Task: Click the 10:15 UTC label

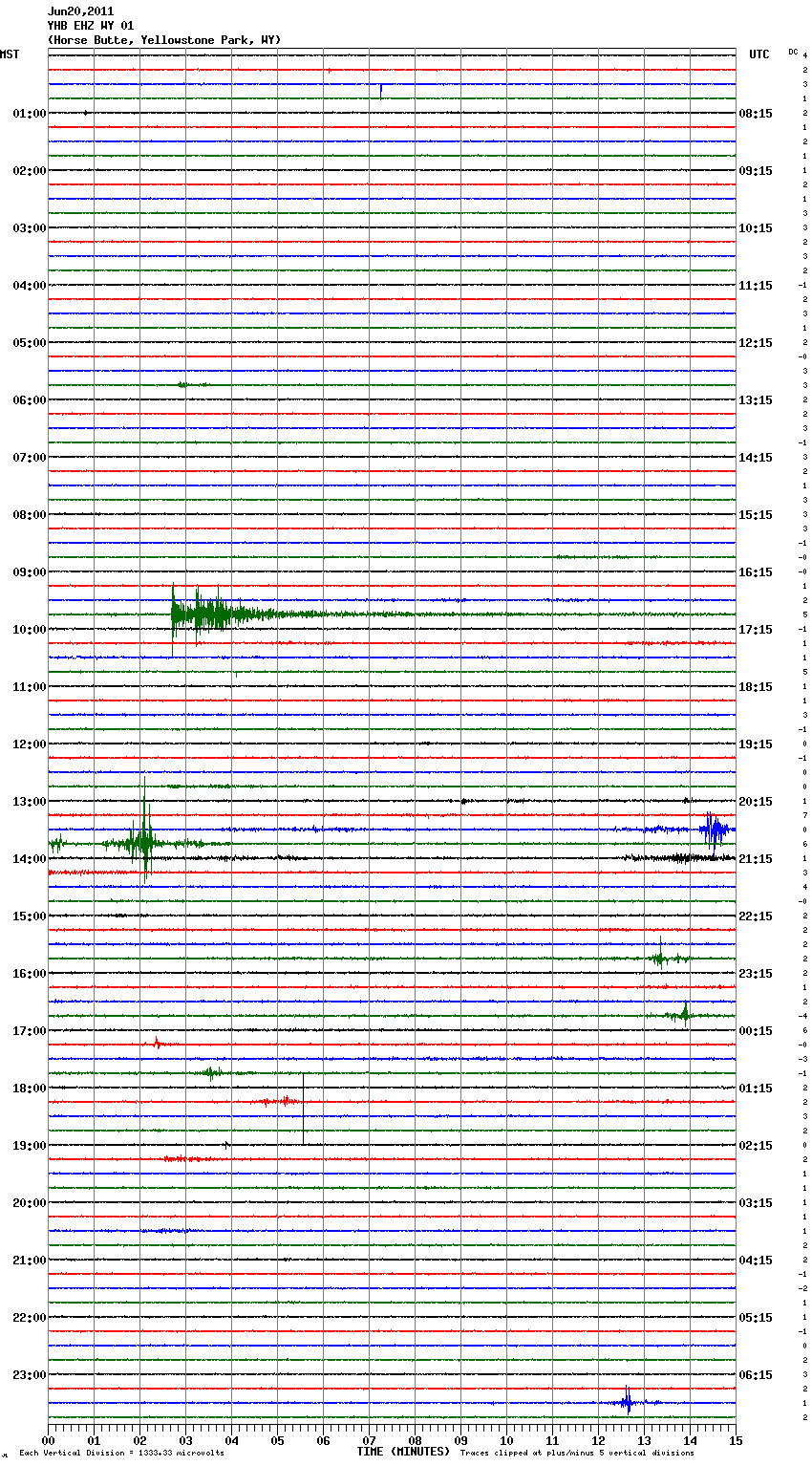Action: point(756,228)
